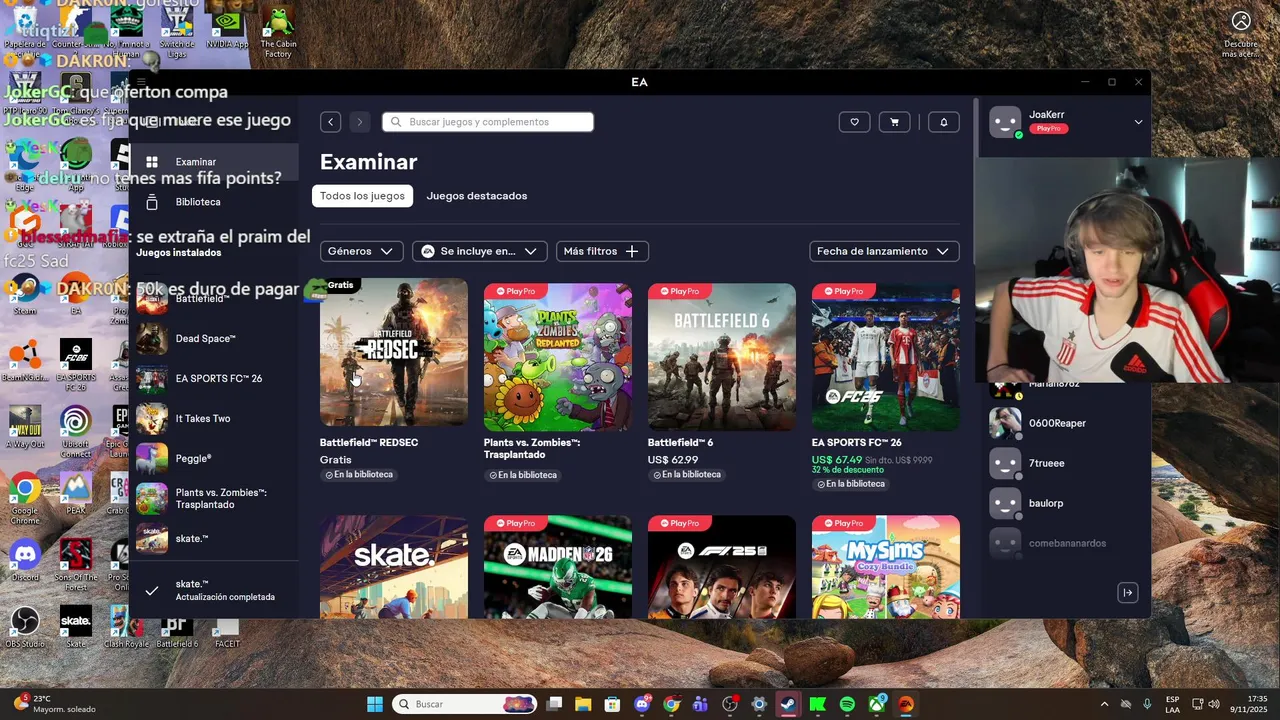Open PEAK desktop shortcut
This screenshot has height=720, width=1280.
click(x=76, y=493)
